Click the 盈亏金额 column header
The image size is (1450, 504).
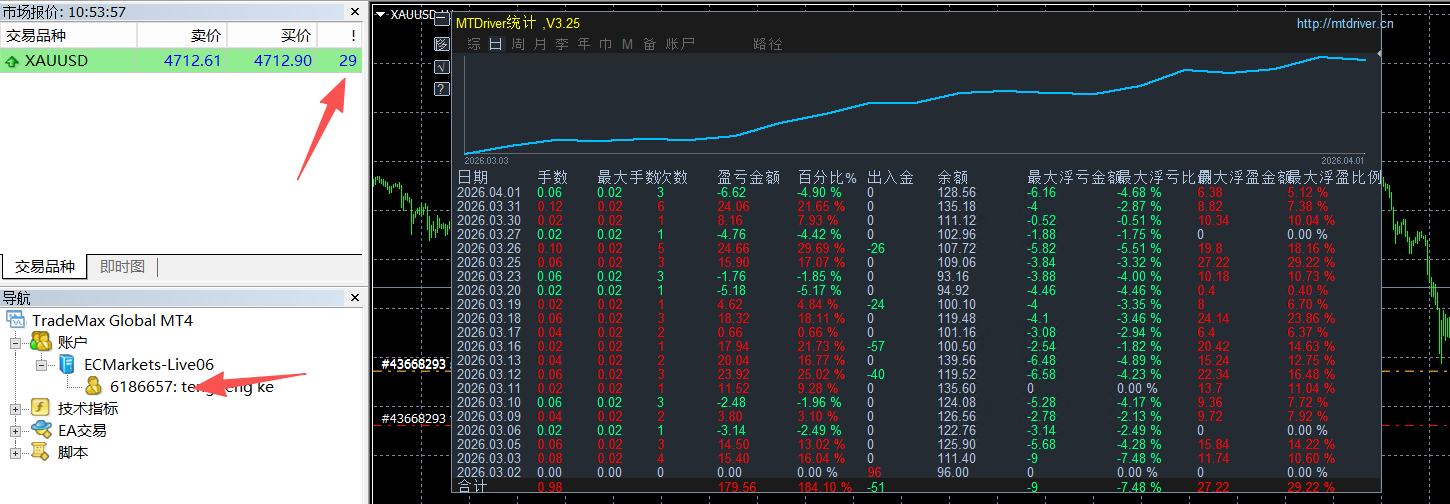pyautogui.click(x=749, y=178)
